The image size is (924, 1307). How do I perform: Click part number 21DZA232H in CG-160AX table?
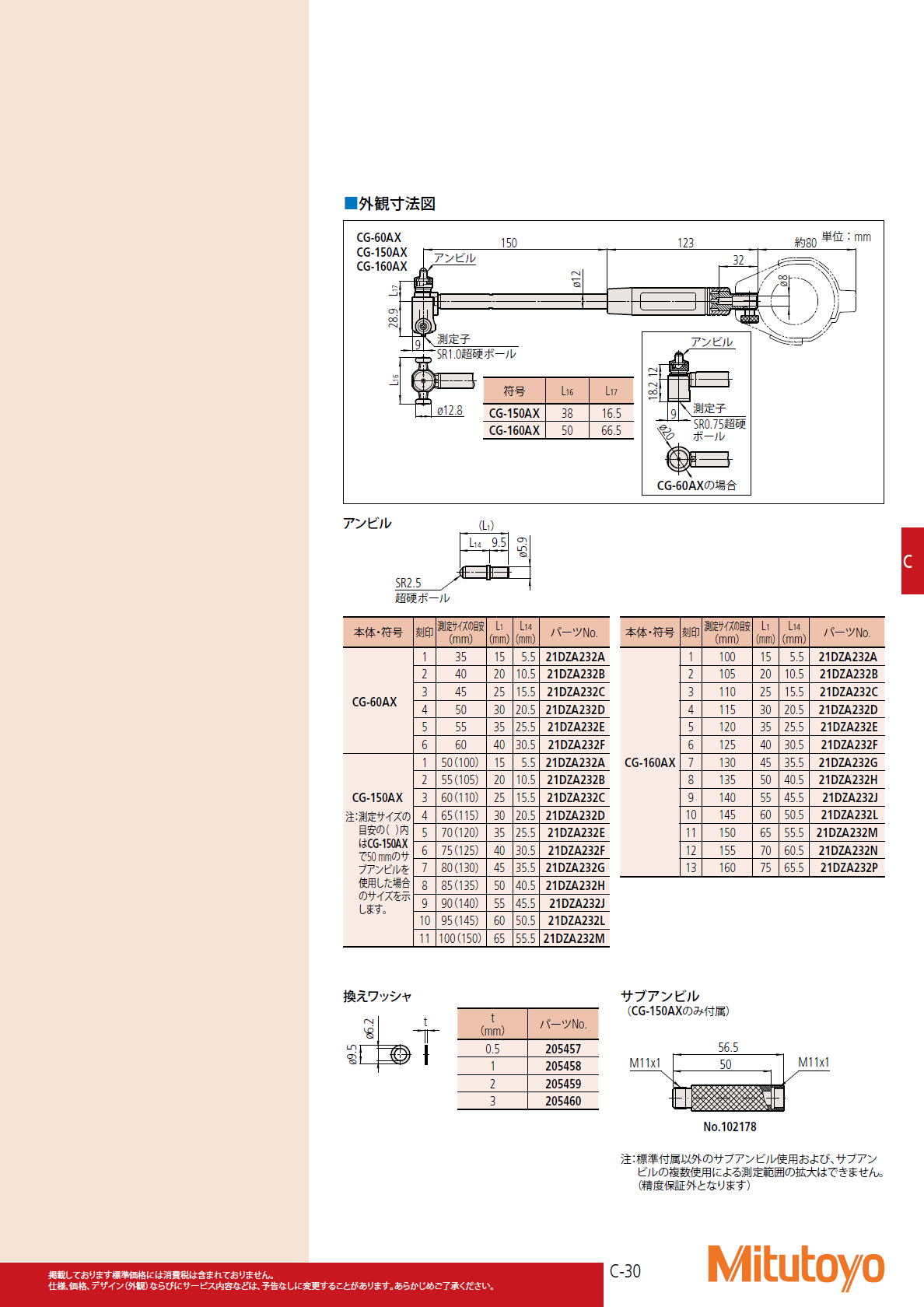(848, 780)
